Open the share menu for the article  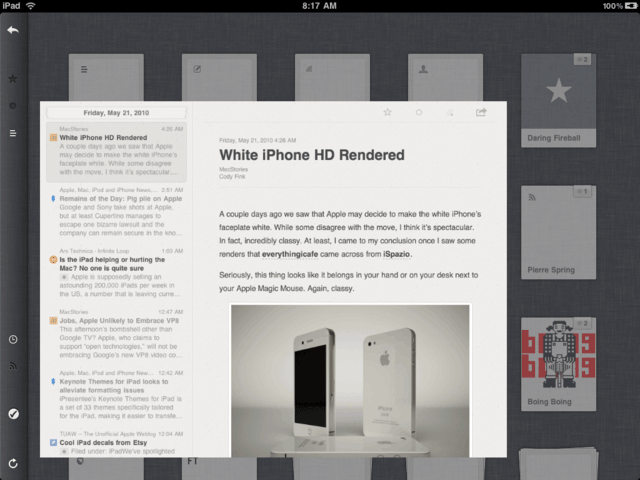click(481, 112)
